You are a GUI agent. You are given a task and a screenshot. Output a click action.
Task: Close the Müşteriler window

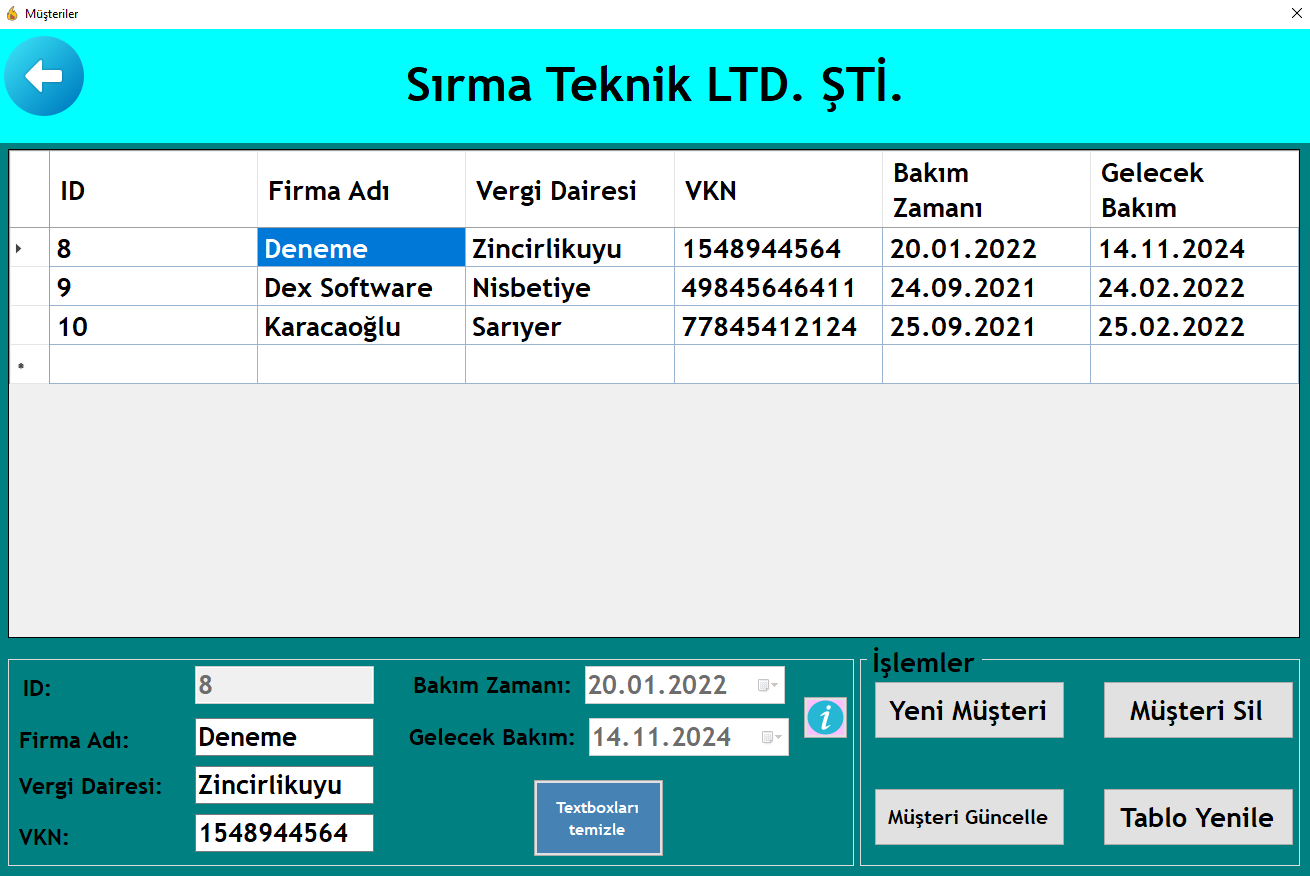[x=1294, y=14]
